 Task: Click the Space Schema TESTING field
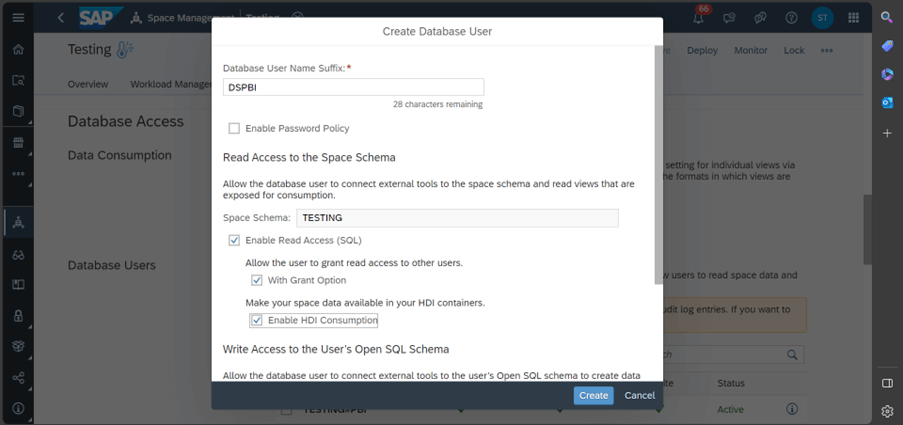coord(457,218)
